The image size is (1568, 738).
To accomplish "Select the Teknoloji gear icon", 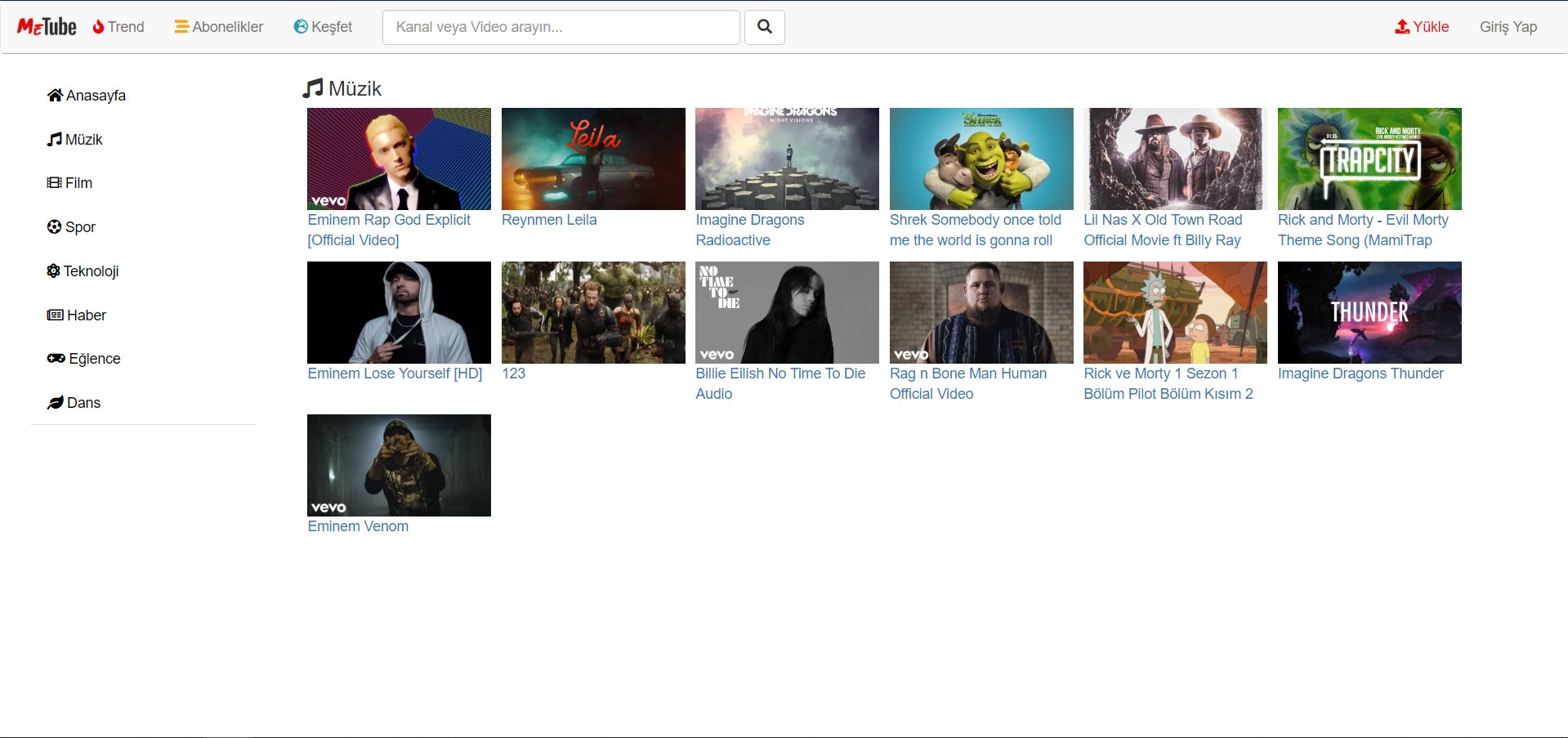I will 53,271.
